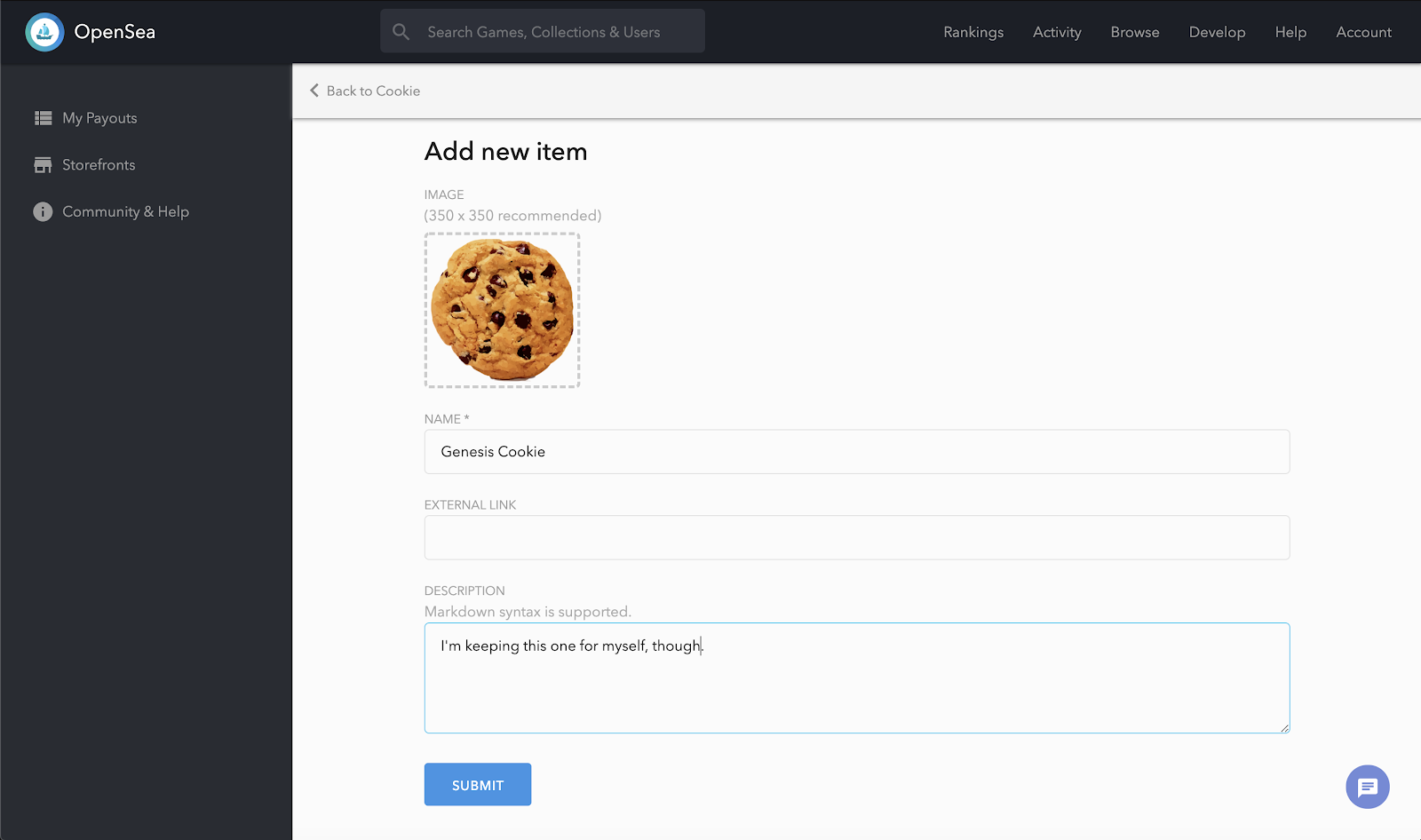Click the empty External Link field

856,537
